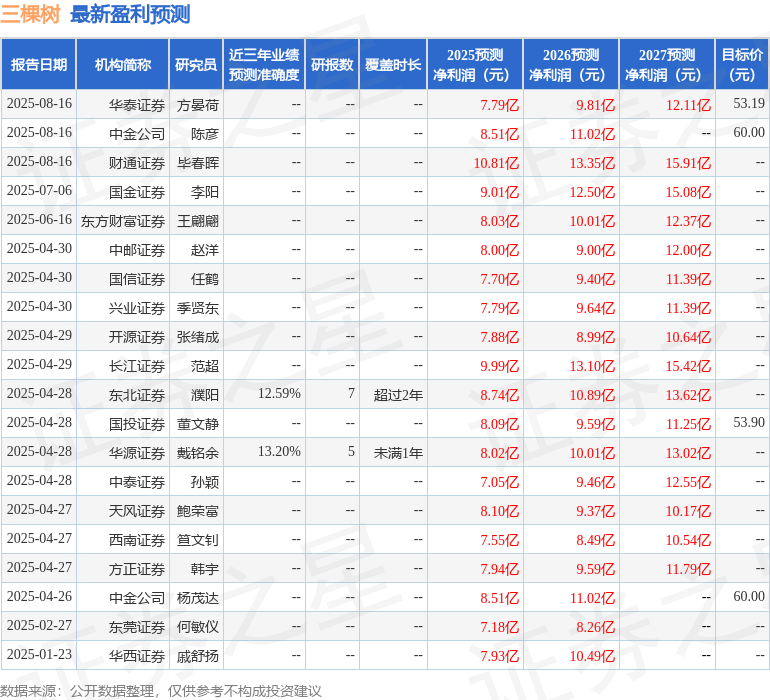770x700 pixels.
Task: Click 7.18亿 forecast value
Action: (499, 627)
